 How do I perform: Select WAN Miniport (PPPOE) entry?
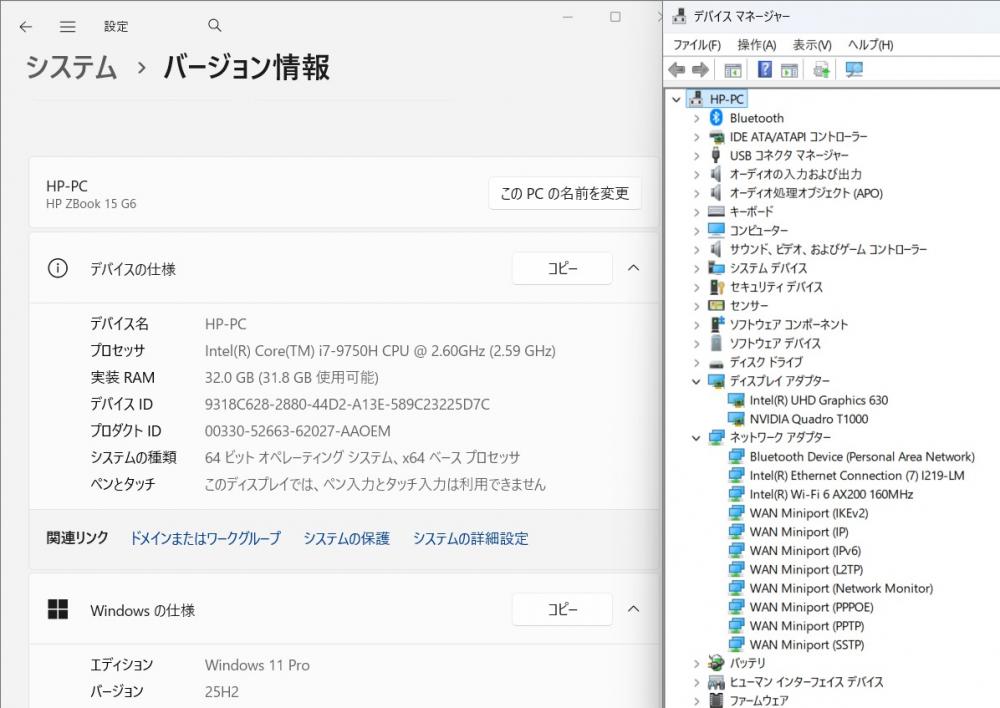[811, 607]
